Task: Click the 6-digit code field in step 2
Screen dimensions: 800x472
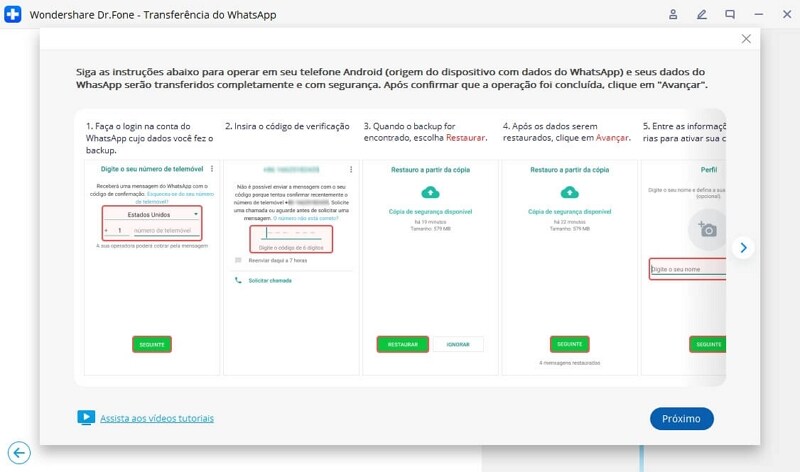Action: (291, 239)
